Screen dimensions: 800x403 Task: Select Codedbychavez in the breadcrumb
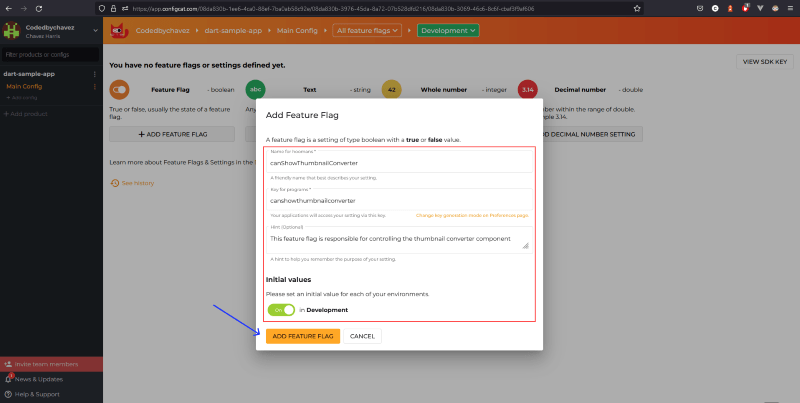click(x=162, y=31)
